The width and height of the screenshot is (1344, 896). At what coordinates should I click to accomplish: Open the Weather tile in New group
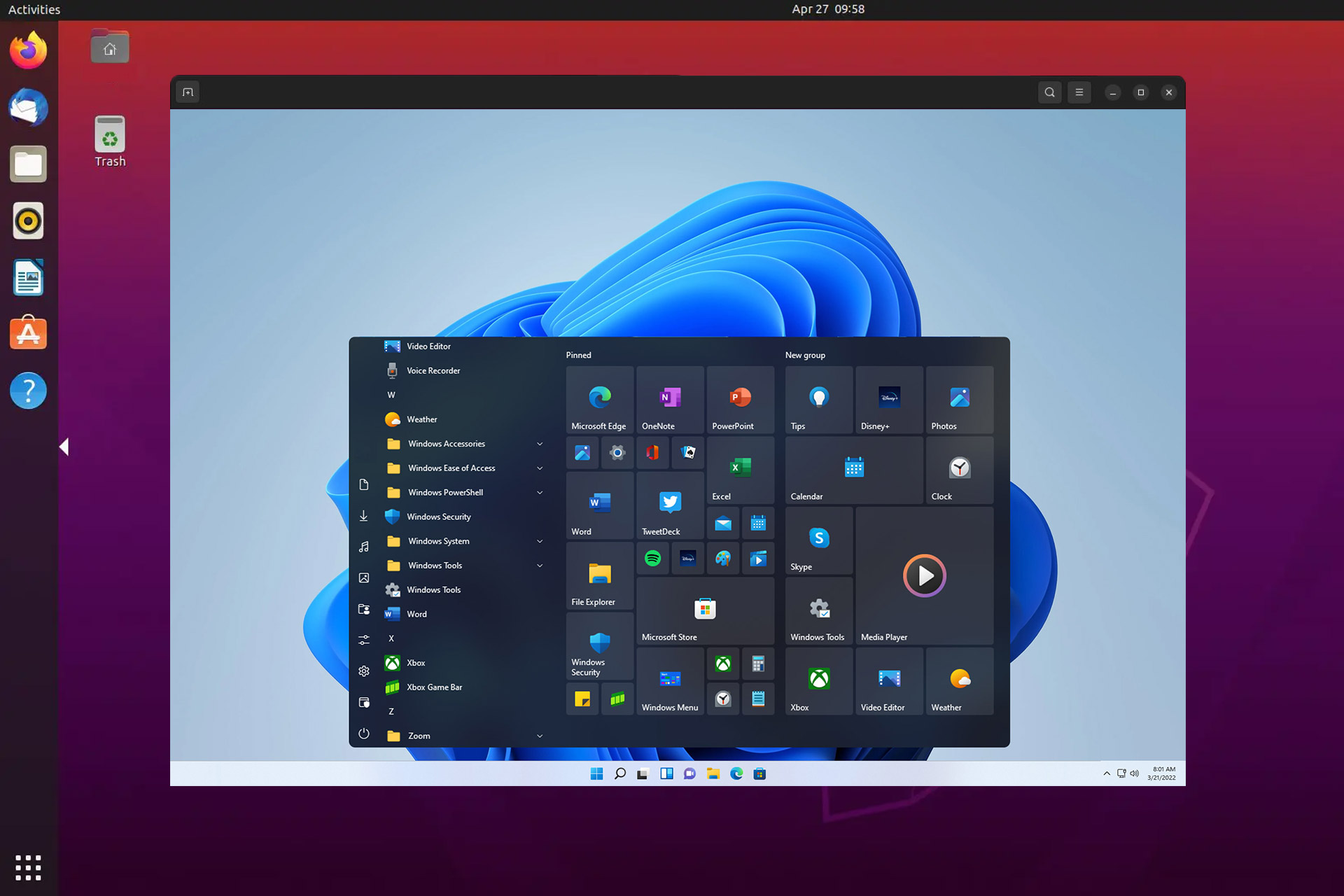pyautogui.click(x=960, y=681)
